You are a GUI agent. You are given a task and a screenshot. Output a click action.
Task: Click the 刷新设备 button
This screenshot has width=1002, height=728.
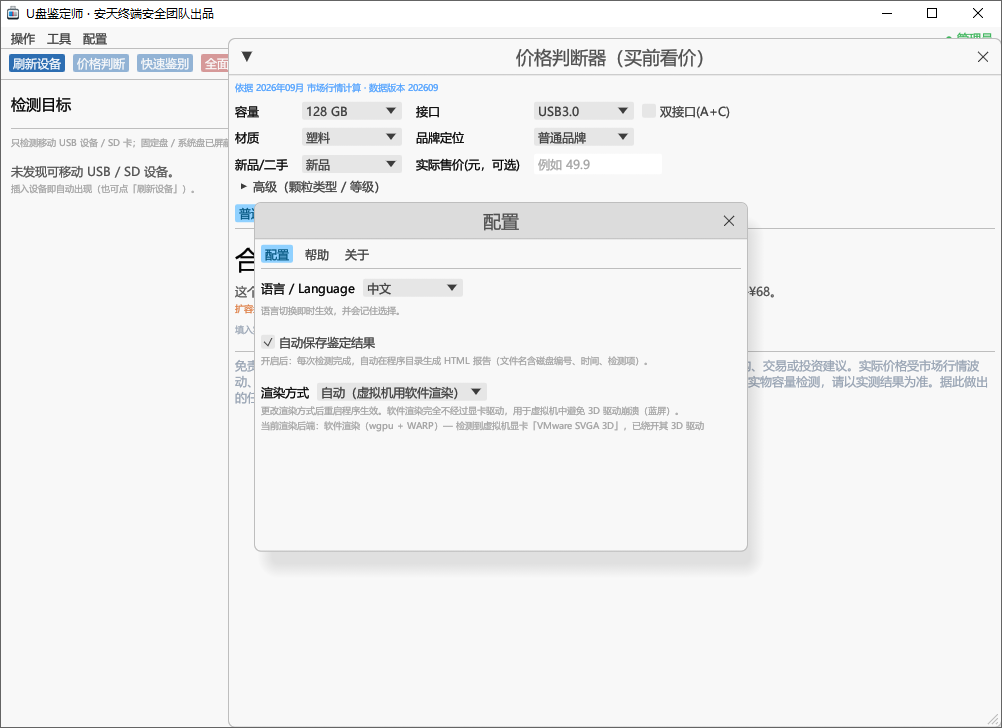click(x=37, y=63)
